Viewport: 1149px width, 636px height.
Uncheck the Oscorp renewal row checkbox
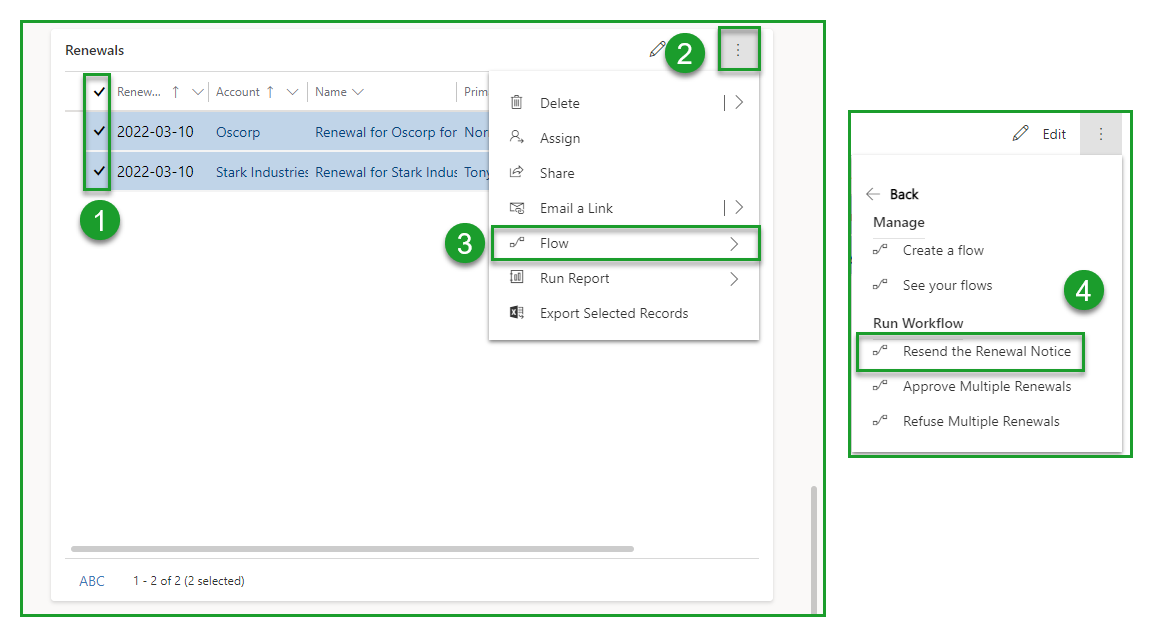97,131
